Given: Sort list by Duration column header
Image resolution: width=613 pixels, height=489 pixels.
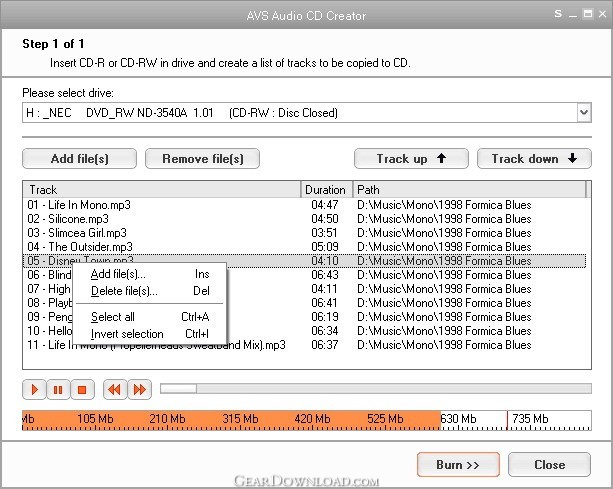Looking at the screenshot, I should pyautogui.click(x=325, y=190).
